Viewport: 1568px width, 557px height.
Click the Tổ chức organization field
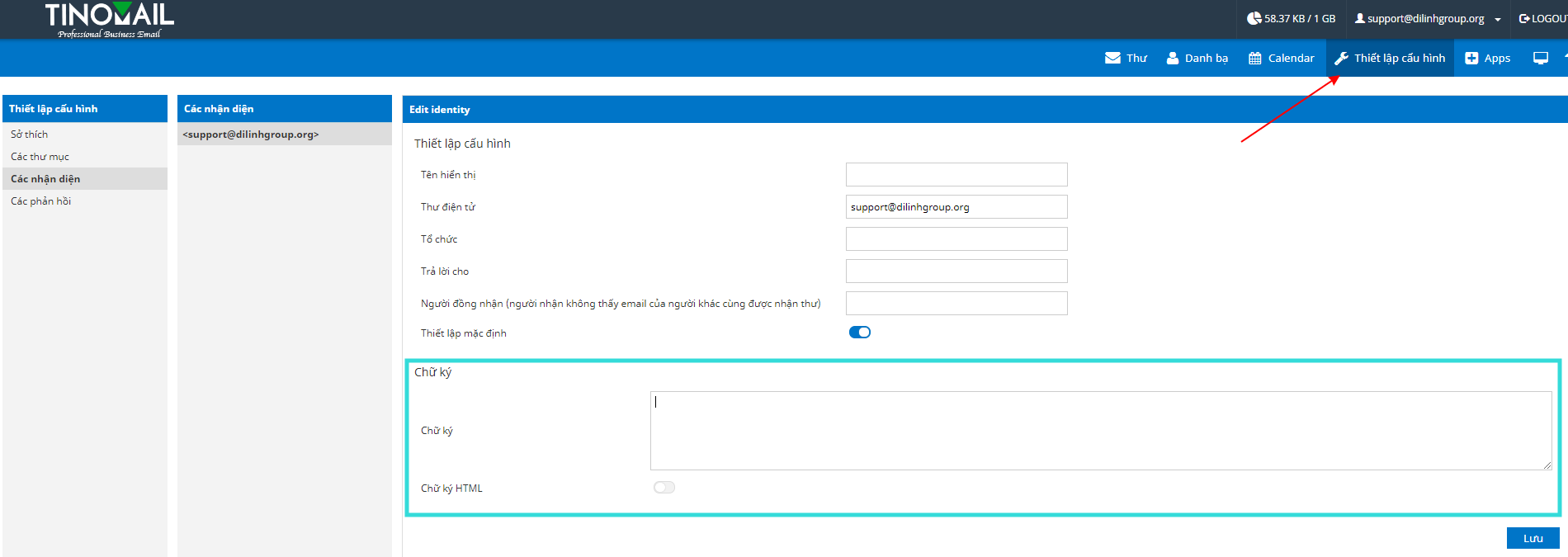(956, 238)
